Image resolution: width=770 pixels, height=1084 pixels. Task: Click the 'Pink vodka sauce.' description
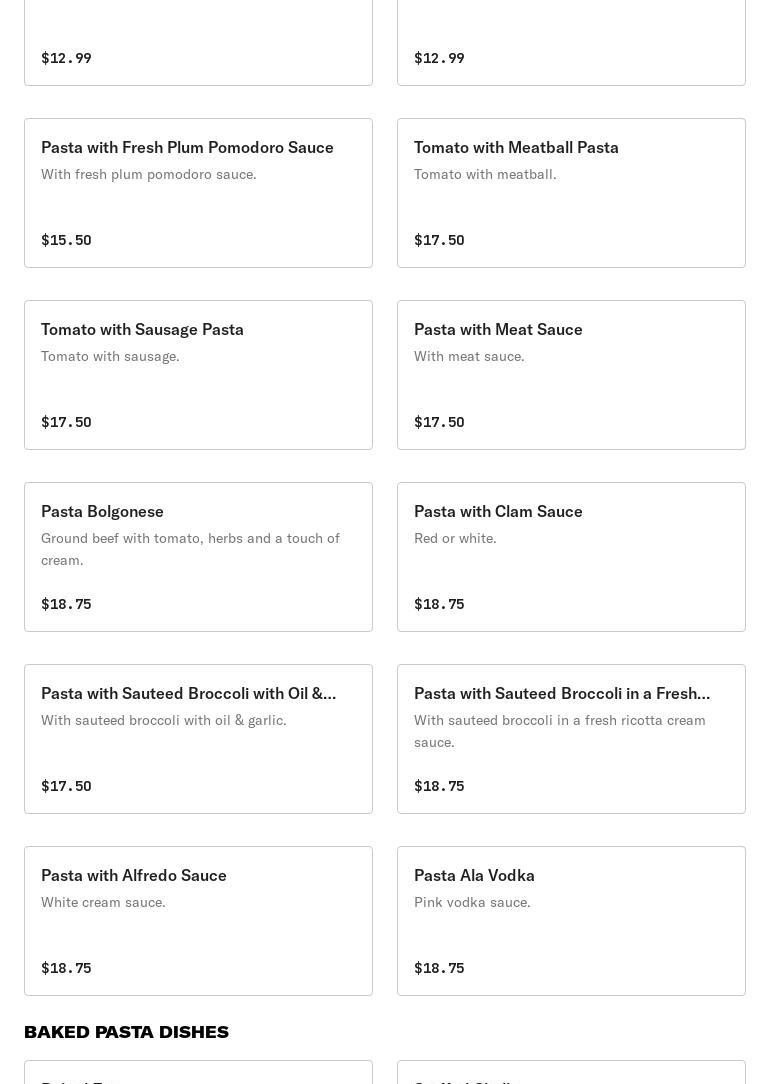(472, 902)
